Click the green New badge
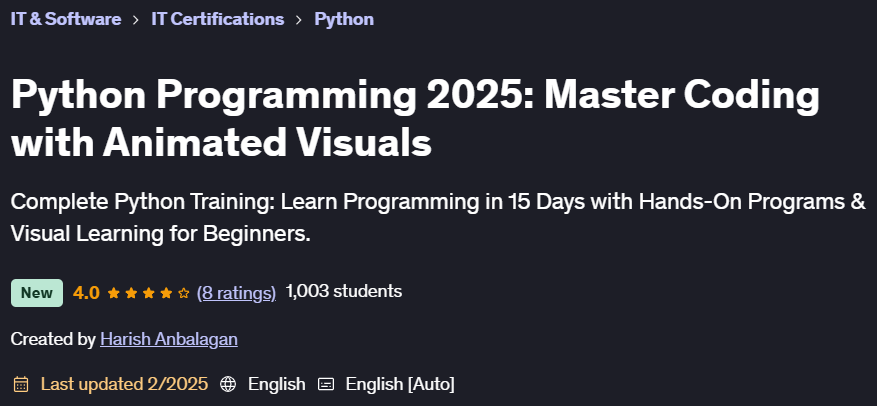877x406 pixels. (x=37, y=292)
